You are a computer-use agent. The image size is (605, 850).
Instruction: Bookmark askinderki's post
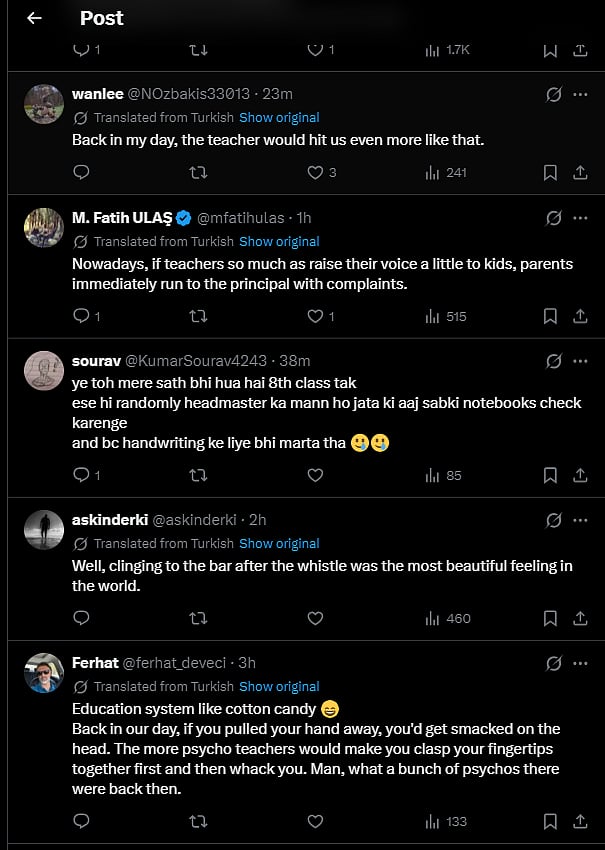coord(549,618)
